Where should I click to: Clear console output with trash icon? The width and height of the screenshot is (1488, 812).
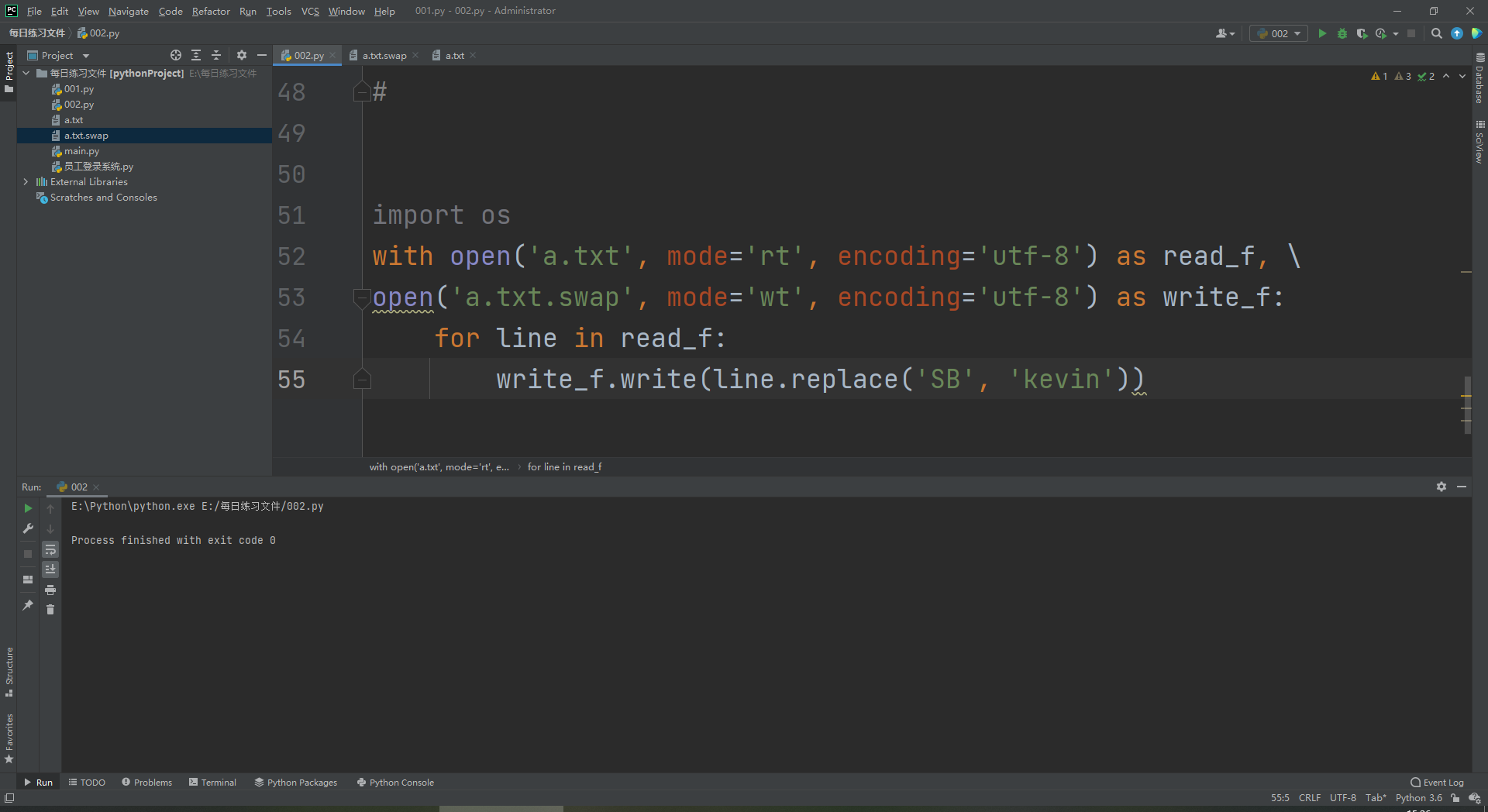tap(50, 610)
